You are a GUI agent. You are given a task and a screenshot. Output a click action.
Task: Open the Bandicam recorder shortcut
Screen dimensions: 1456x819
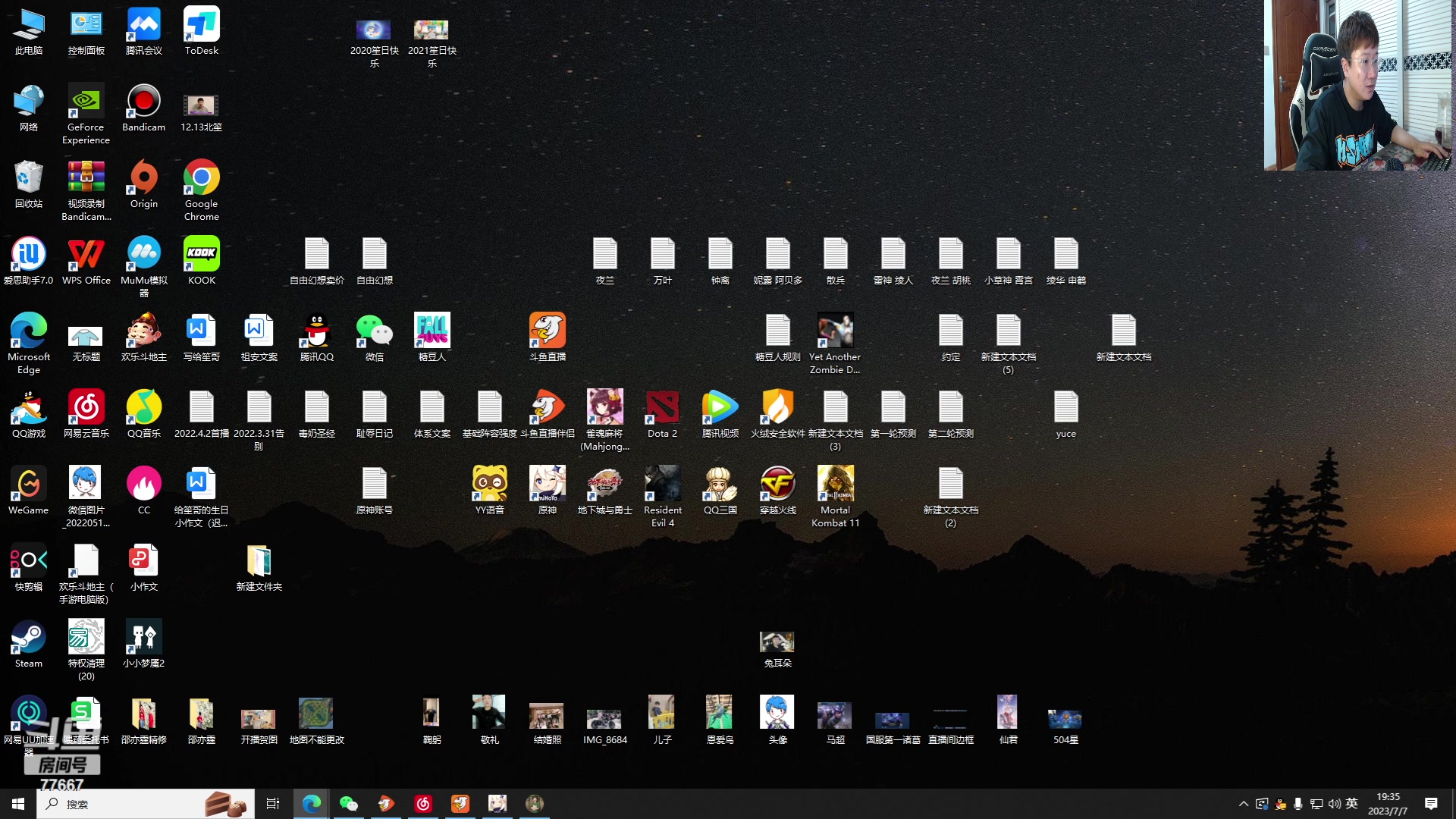[x=144, y=108]
